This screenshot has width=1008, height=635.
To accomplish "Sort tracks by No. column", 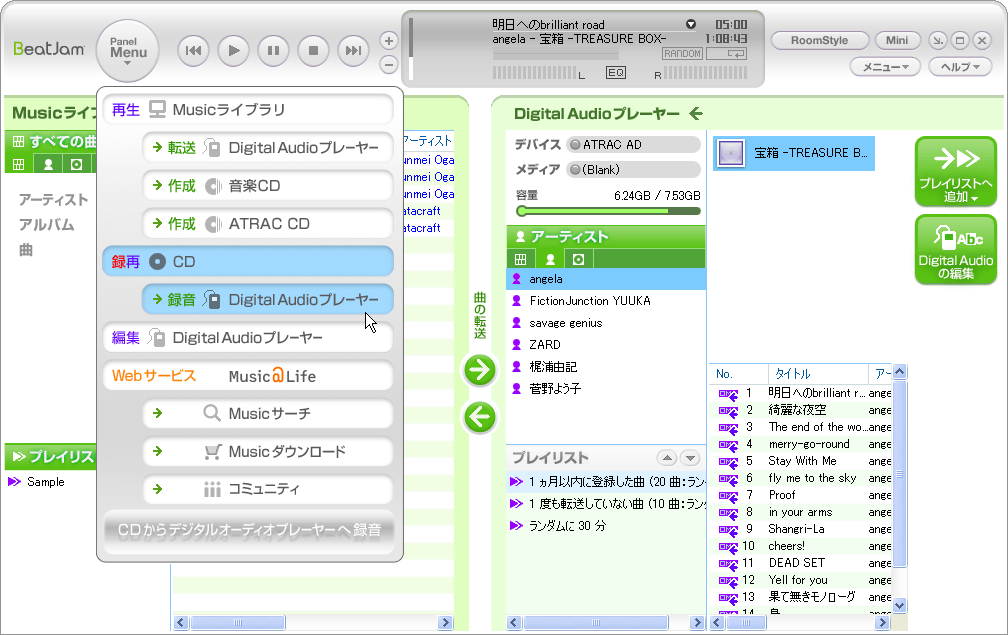I will click(x=739, y=373).
